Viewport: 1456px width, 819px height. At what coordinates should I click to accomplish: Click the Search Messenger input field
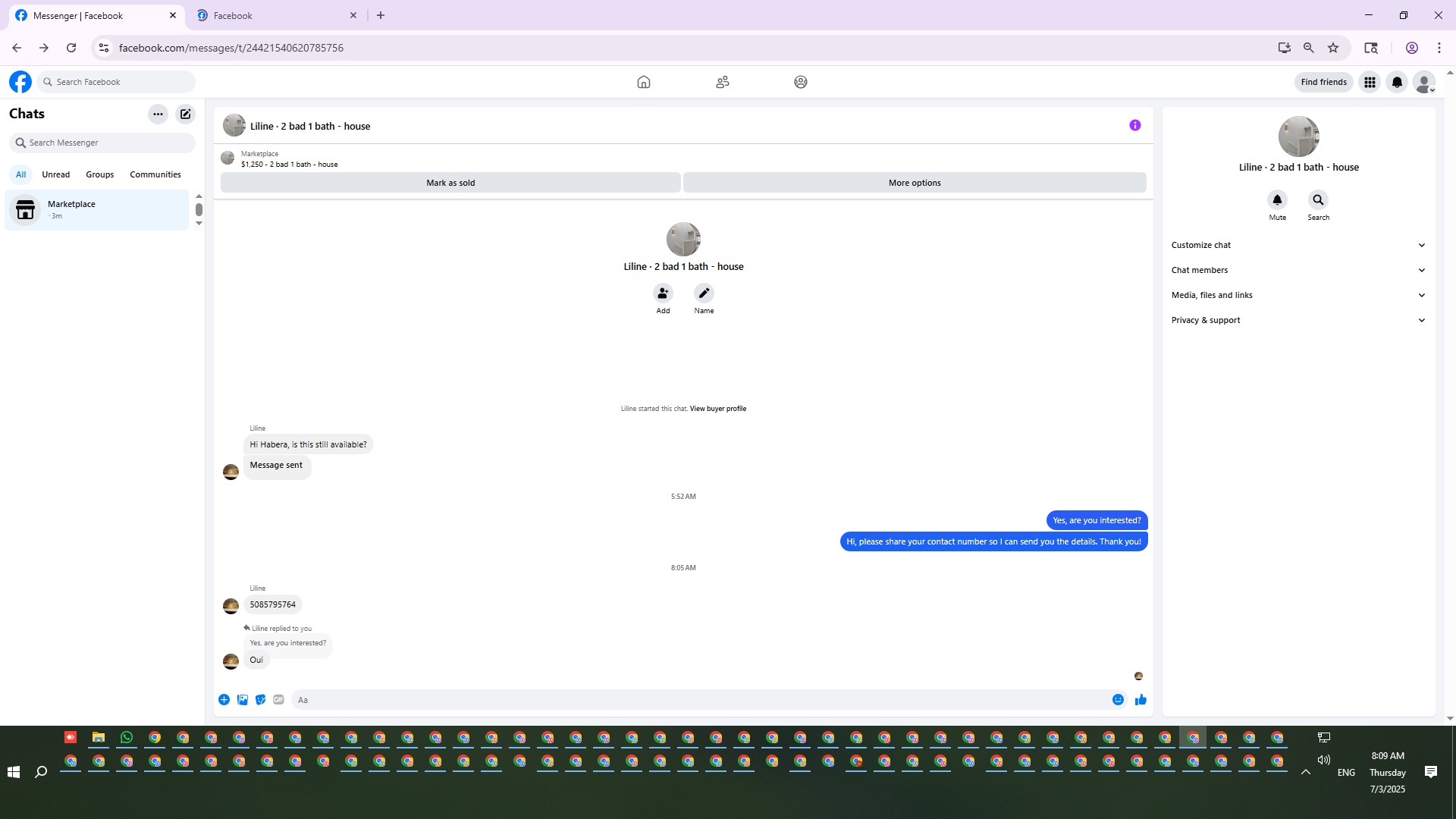point(106,143)
